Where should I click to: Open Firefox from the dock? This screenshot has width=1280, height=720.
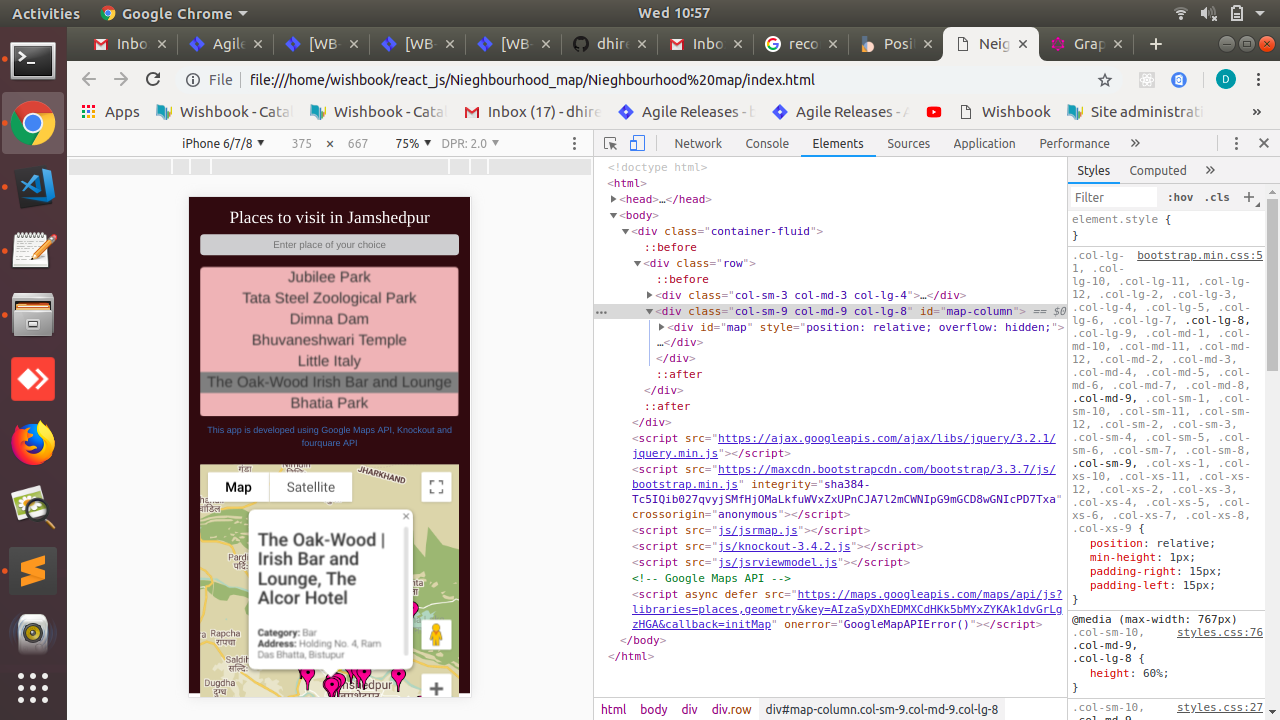pos(33,443)
